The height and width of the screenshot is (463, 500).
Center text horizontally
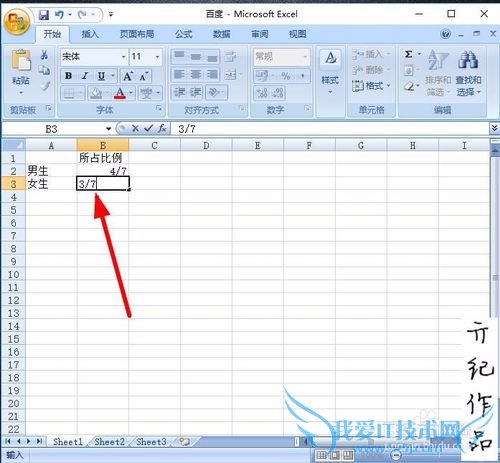point(195,75)
